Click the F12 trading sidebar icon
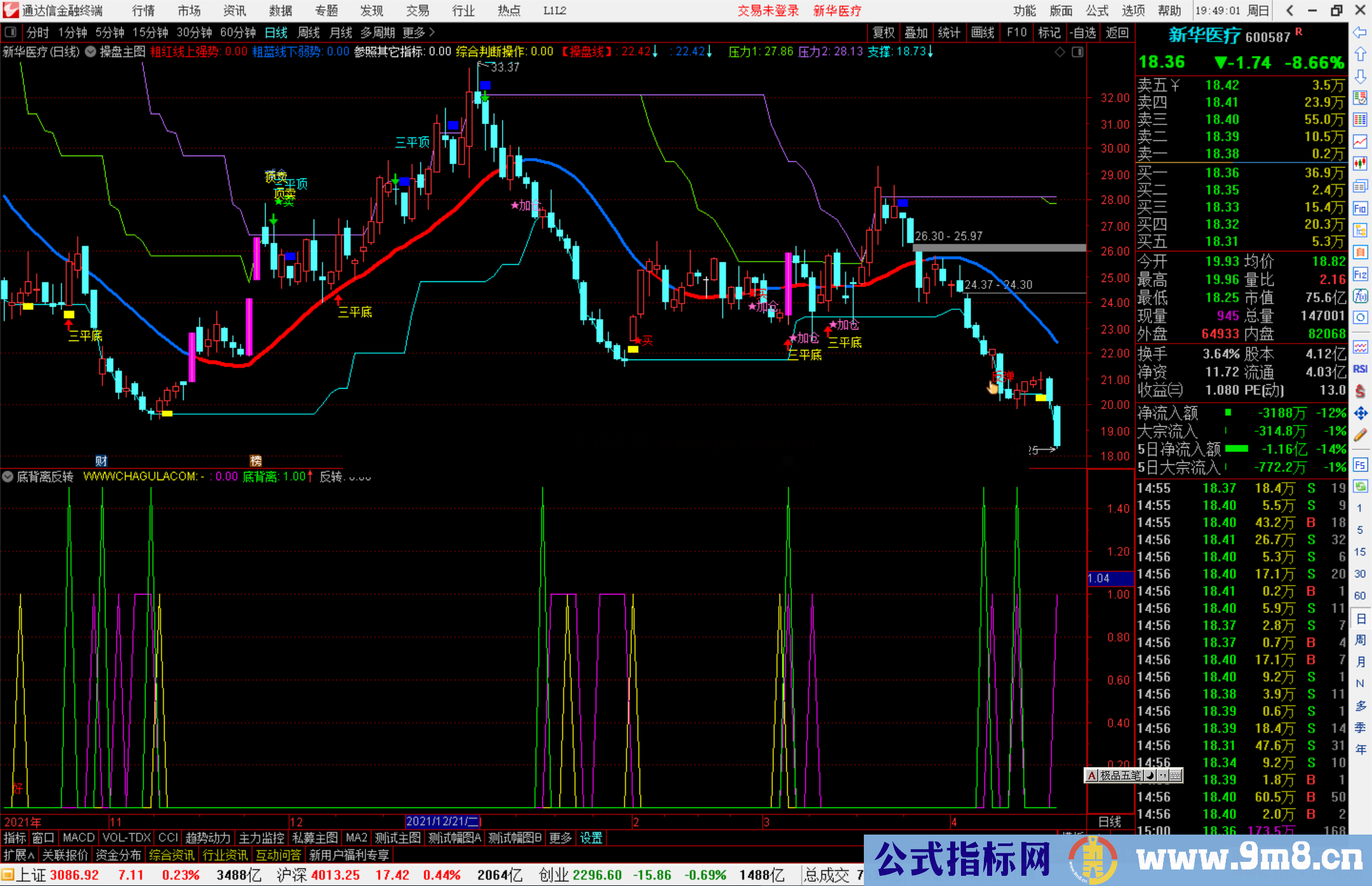Screen dimensions: 1372x886 1360,274
